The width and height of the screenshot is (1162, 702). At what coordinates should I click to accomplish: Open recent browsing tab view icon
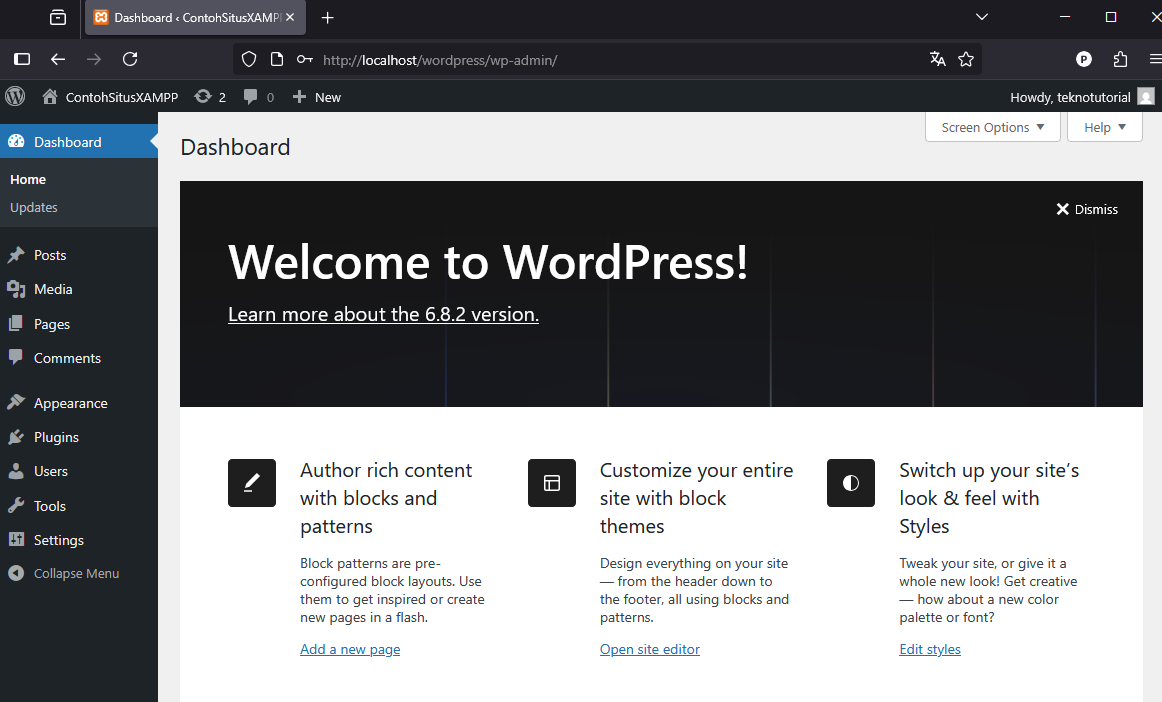coord(58,17)
